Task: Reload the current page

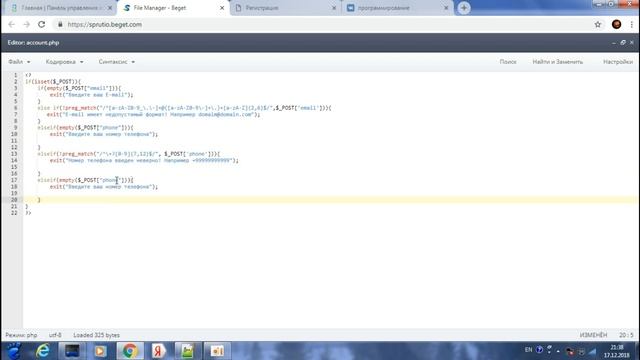Action: [x=42, y=24]
